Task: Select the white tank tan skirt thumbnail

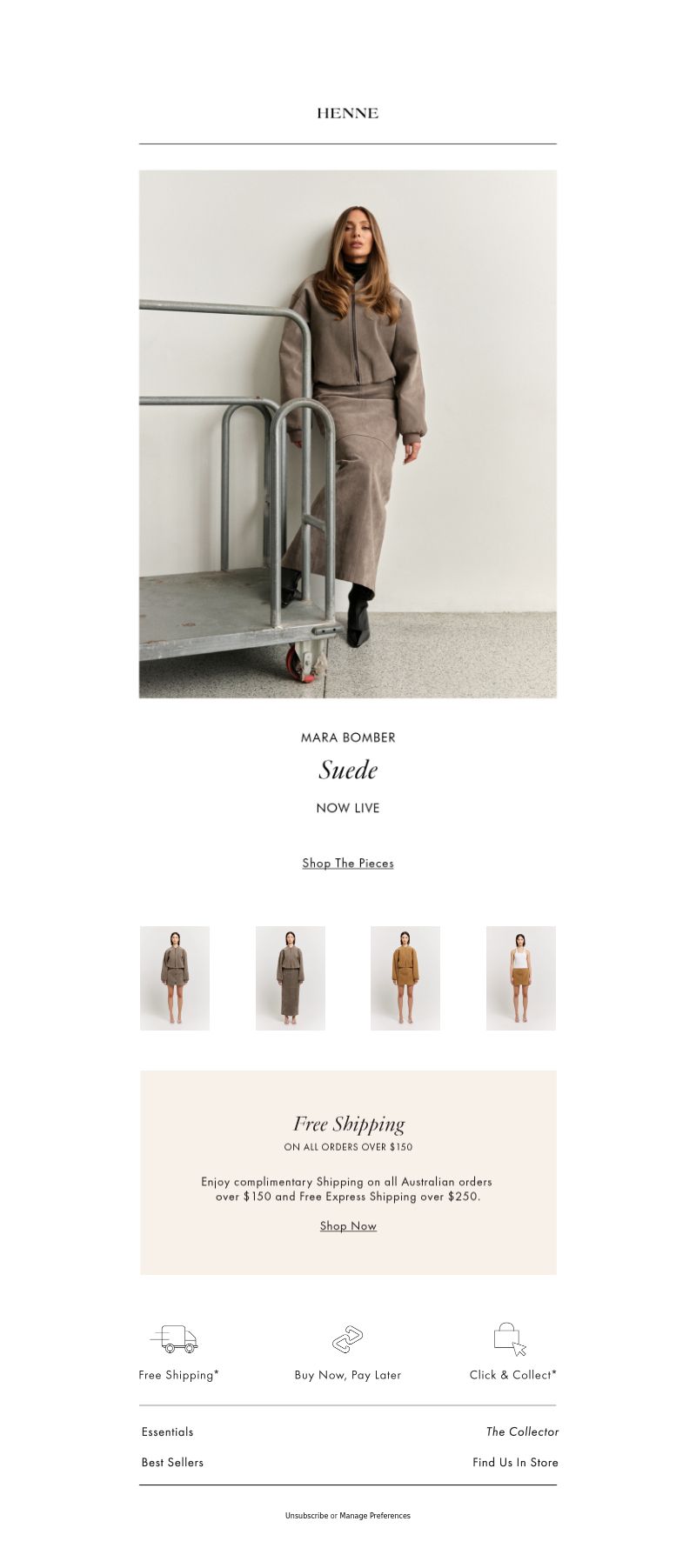Action: coord(521,978)
